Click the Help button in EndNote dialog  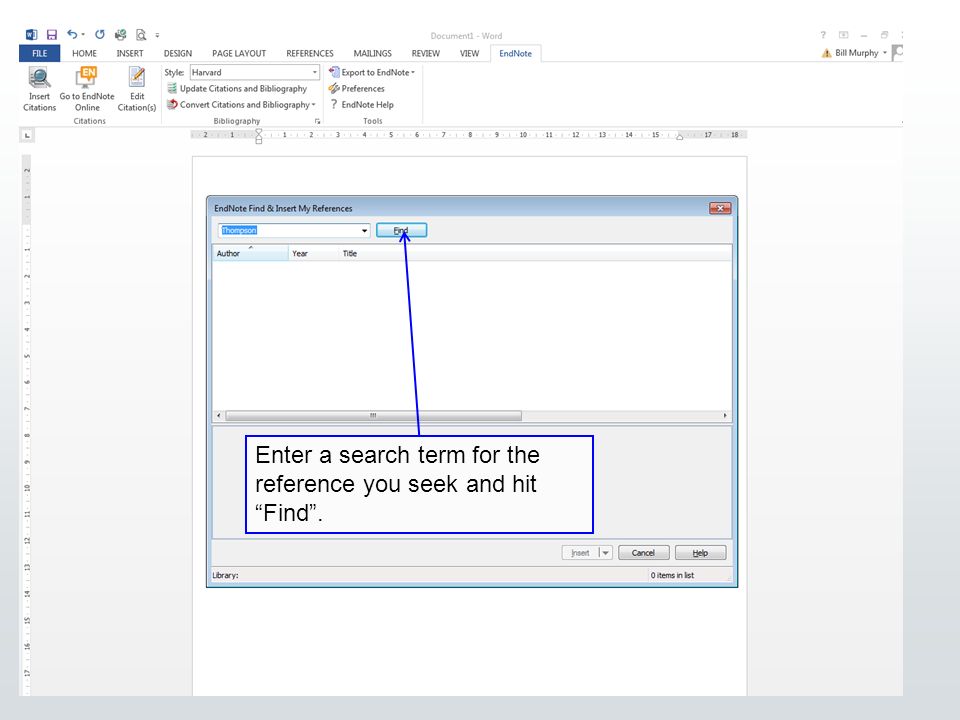(x=700, y=553)
